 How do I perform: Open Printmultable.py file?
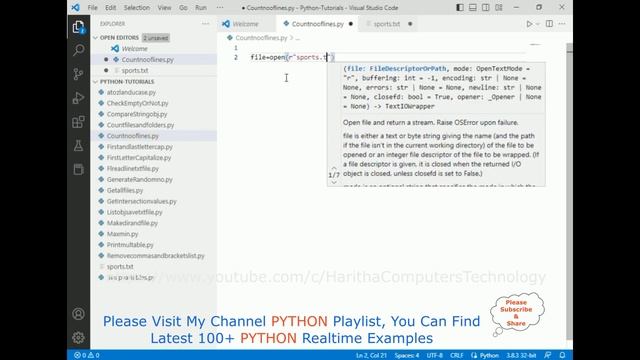pyautogui.click(x=130, y=244)
